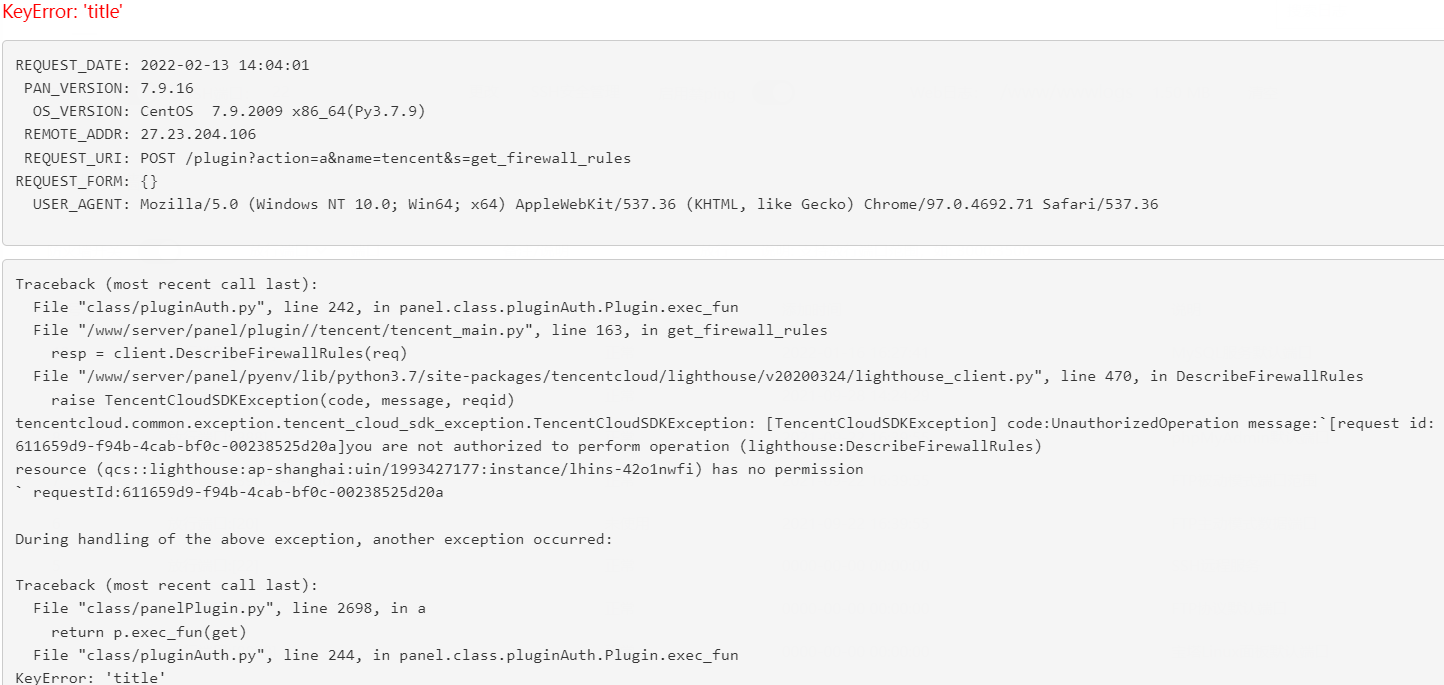
Task: Click the requestId:611659d9 line
Action: coord(229,492)
